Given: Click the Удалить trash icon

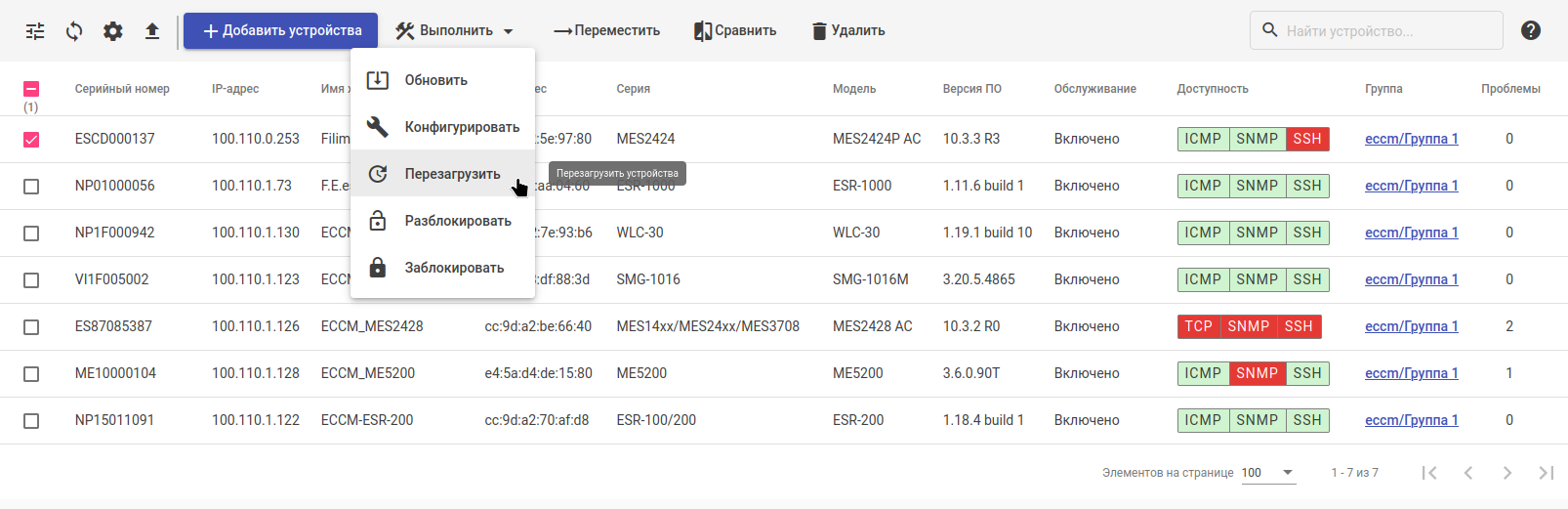Looking at the screenshot, I should [x=819, y=31].
